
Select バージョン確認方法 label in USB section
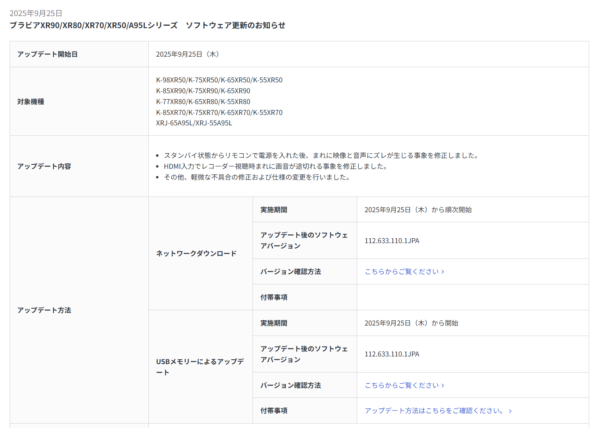tap(290, 385)
